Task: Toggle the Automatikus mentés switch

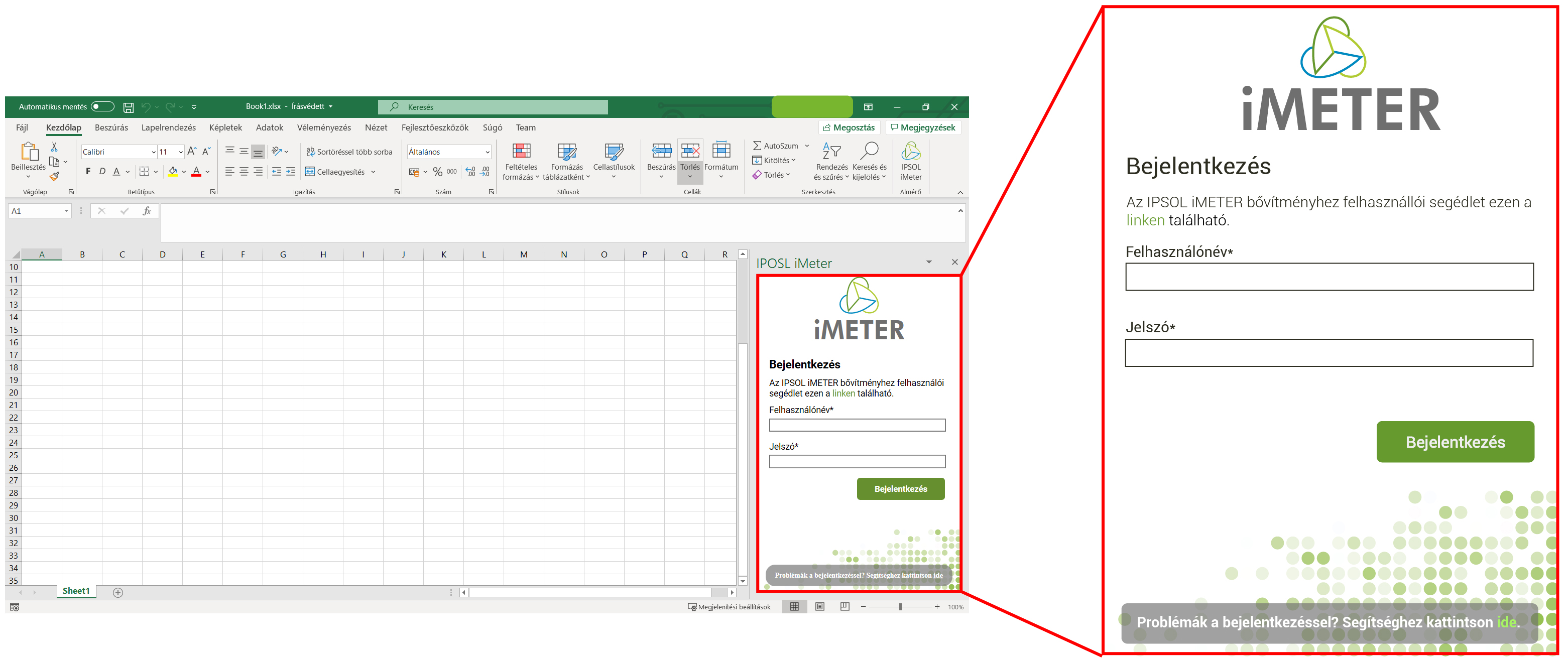Action: [x=102, y=106]
